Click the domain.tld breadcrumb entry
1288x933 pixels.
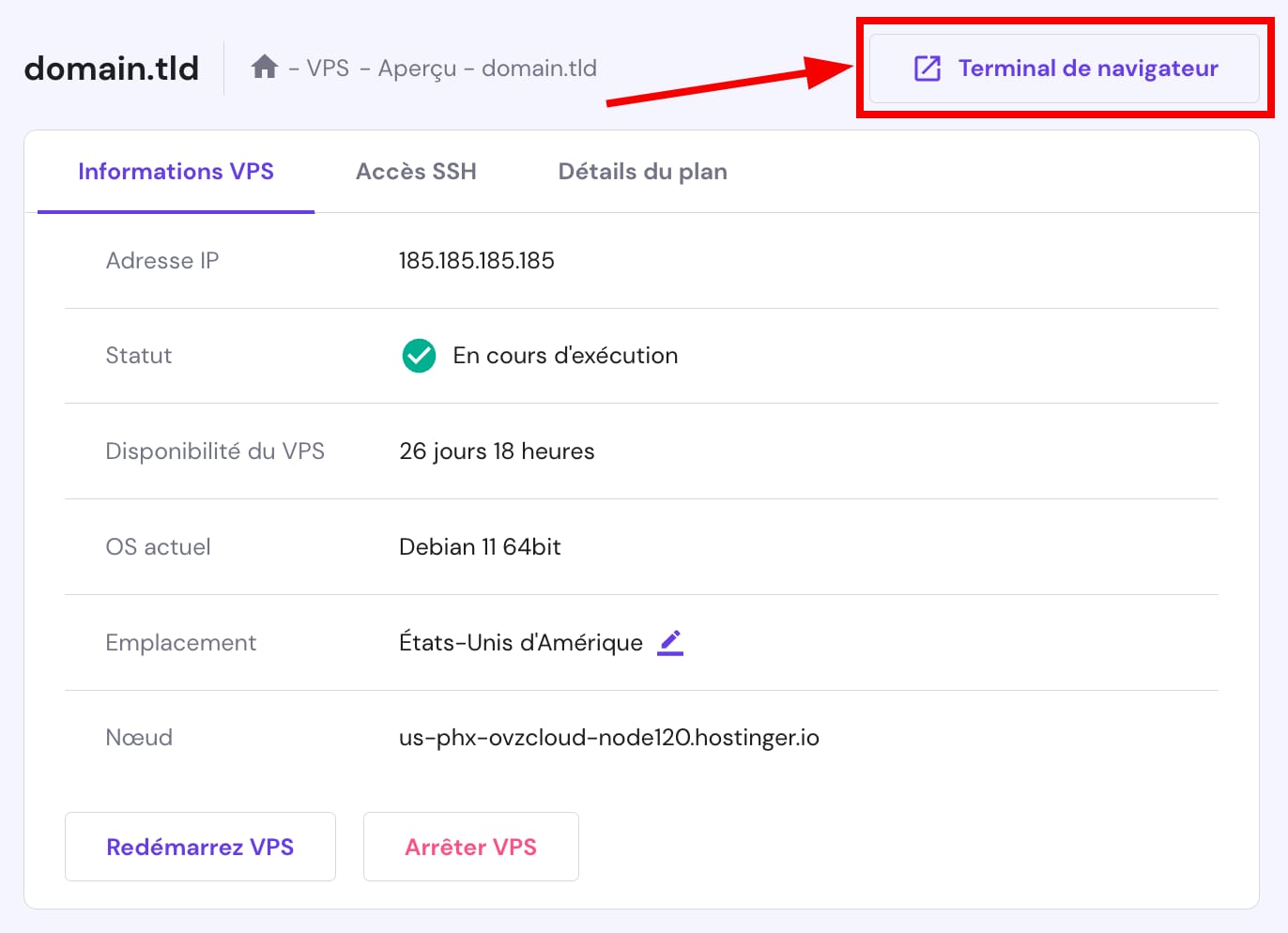(x=539, y=68)
